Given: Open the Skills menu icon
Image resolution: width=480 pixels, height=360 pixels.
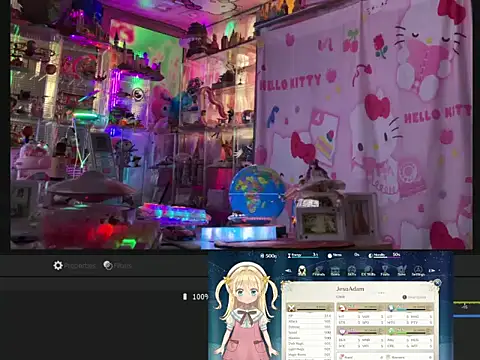Looking at the screenshot, I should [x=352, y=271].
